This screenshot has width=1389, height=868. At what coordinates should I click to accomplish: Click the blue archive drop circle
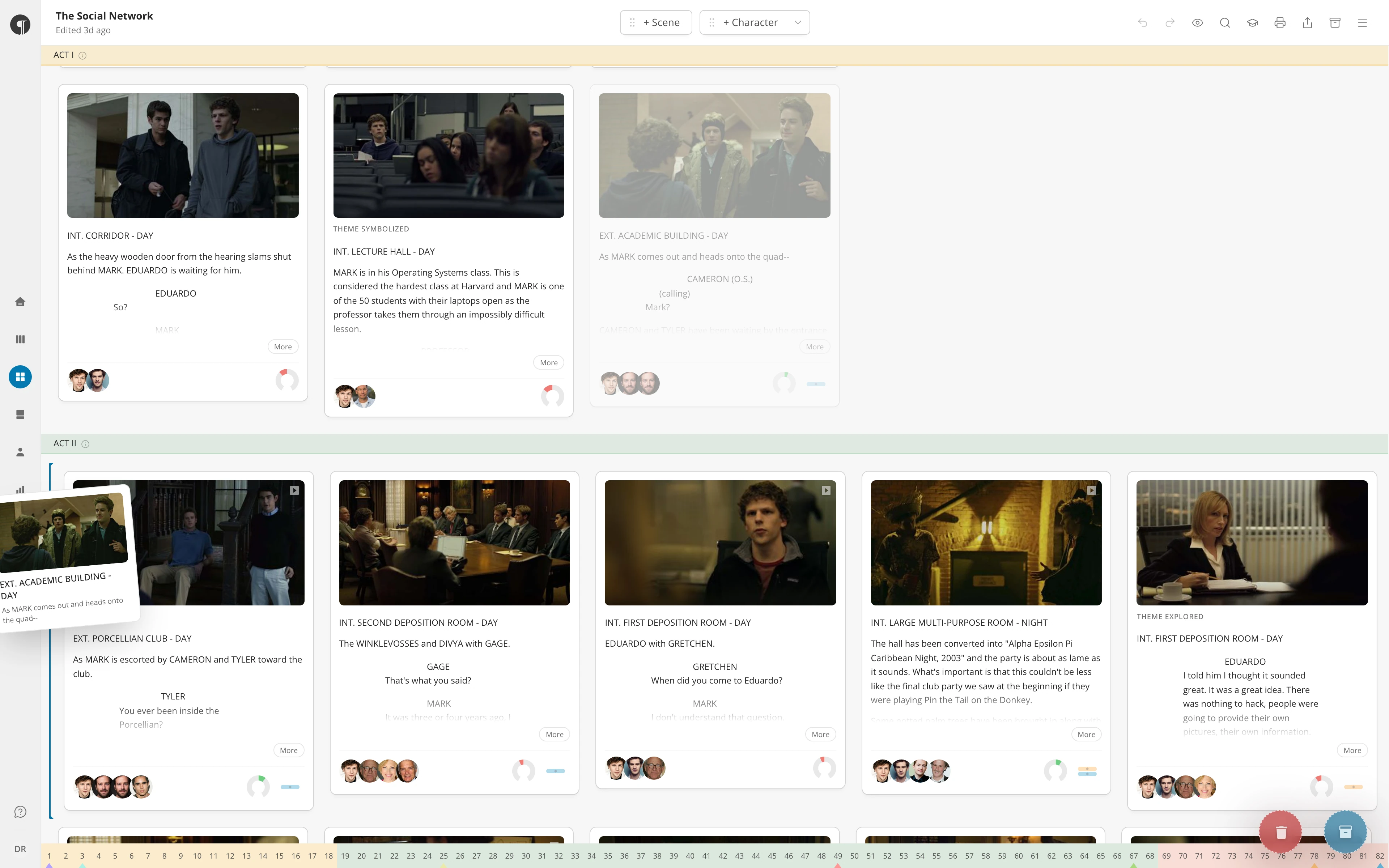(1345, 832)
